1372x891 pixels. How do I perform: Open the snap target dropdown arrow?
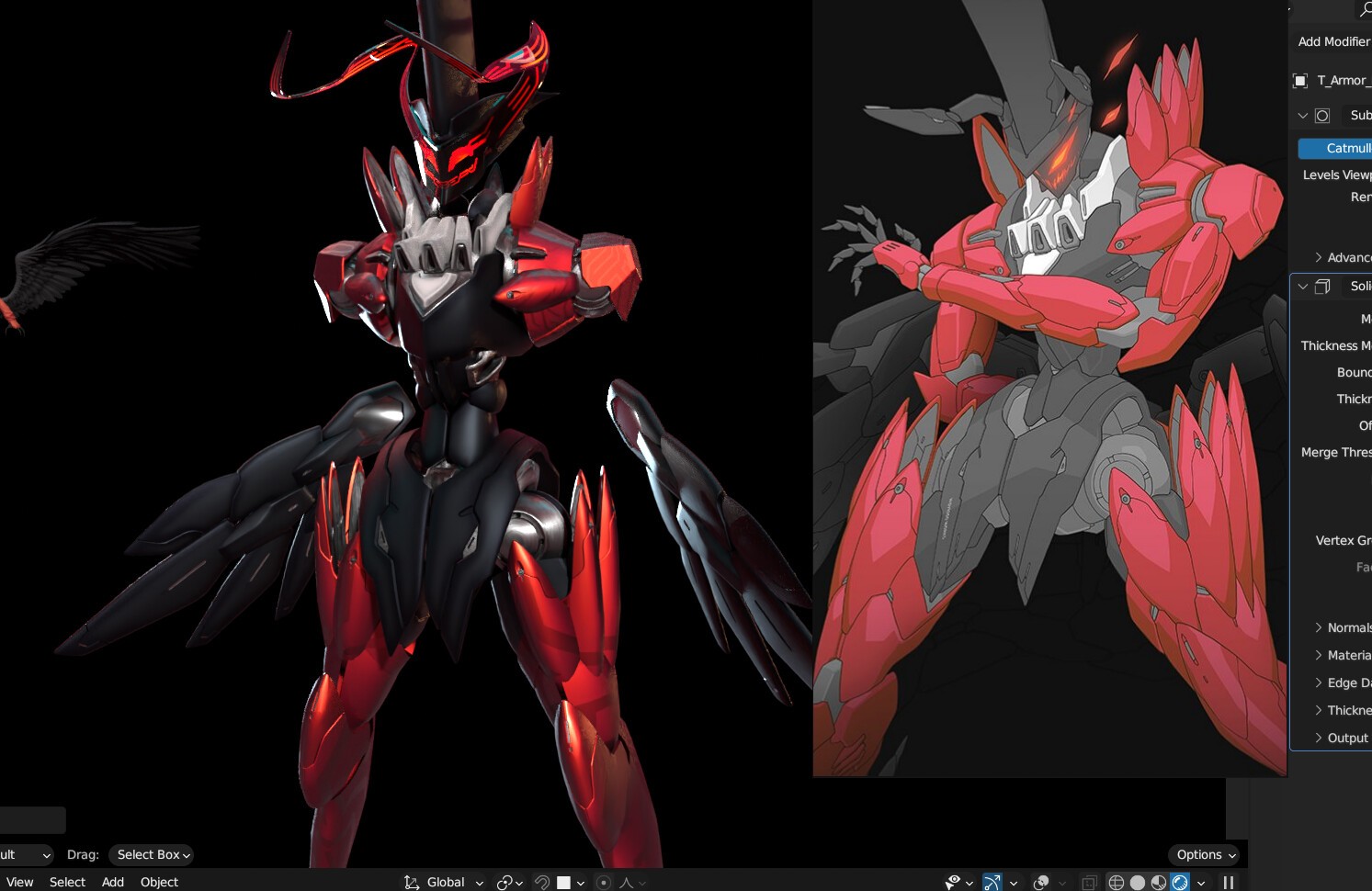581,883
